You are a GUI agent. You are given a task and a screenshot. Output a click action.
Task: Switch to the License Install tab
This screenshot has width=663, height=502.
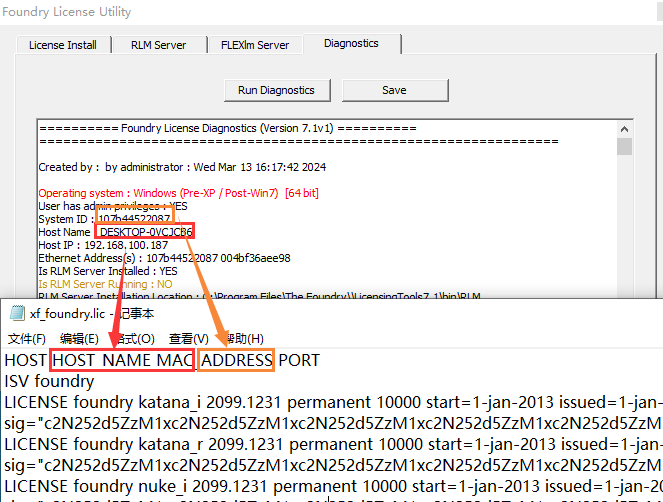(x=63, y=45)
